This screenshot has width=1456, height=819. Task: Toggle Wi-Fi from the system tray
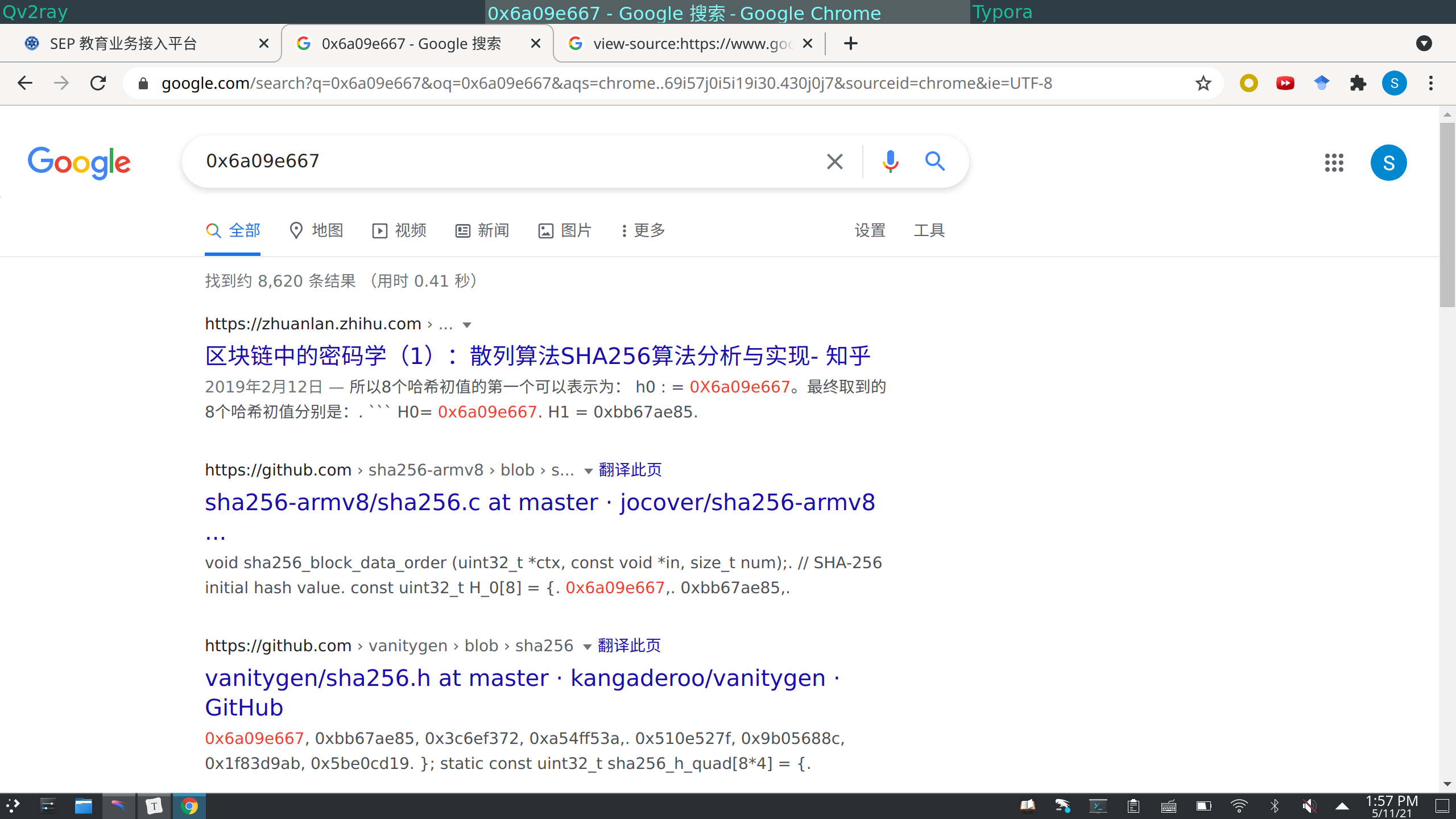(1238, 805)
